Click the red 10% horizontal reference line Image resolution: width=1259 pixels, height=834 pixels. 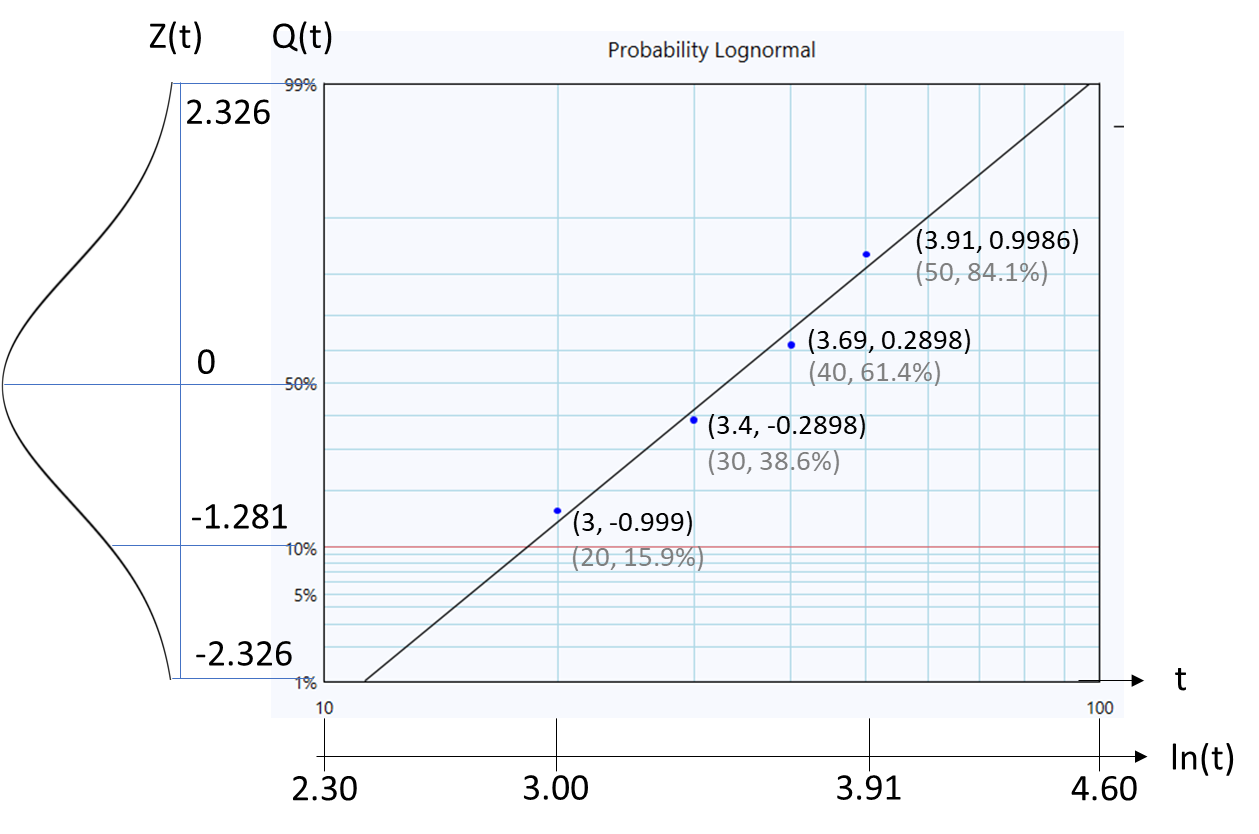click(x=712, y=547)
